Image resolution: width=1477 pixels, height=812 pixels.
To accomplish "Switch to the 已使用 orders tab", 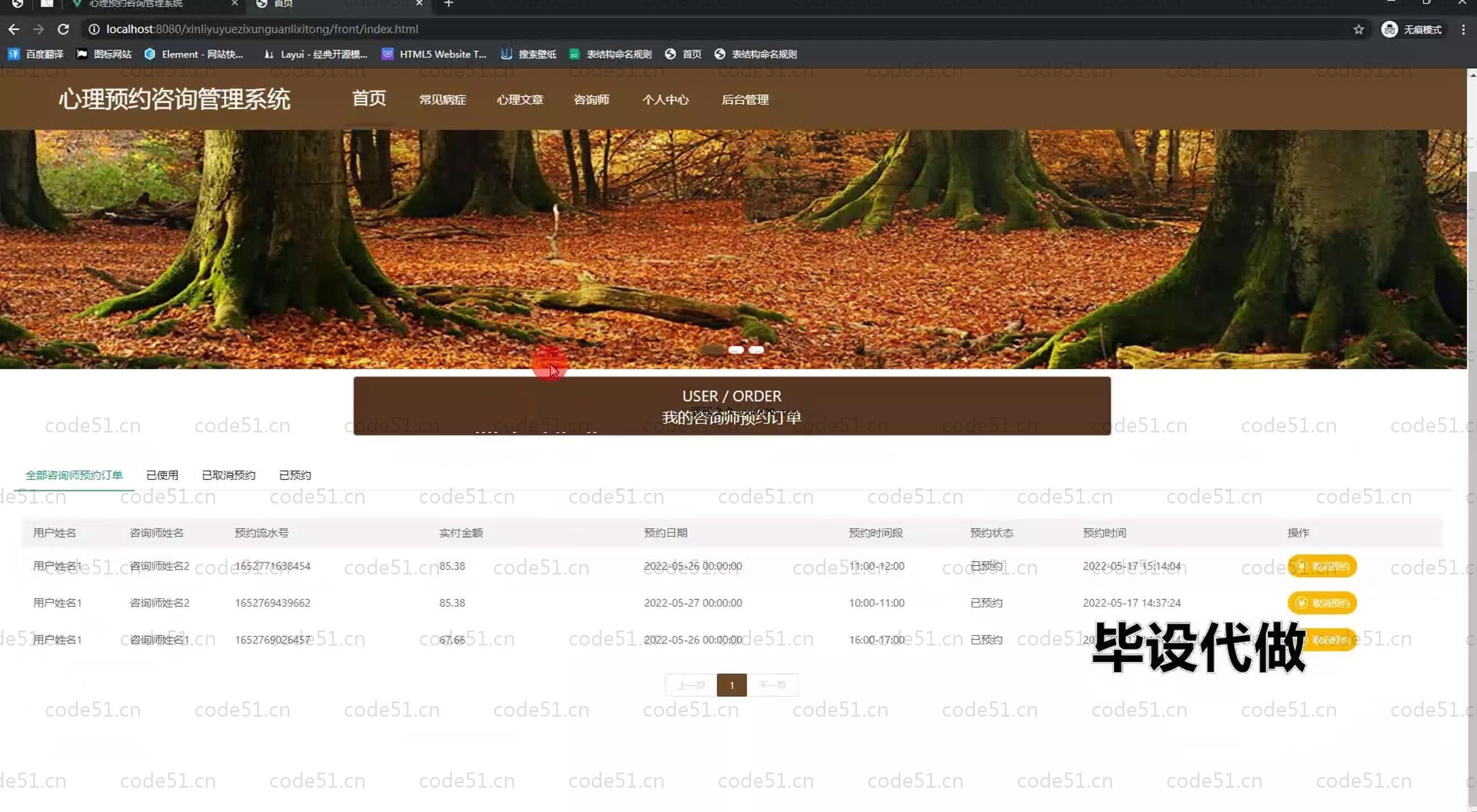I will [x=162, y=475].
